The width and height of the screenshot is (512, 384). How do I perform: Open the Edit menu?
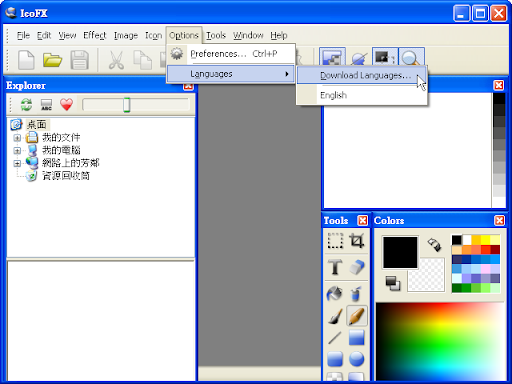(44, 35)
